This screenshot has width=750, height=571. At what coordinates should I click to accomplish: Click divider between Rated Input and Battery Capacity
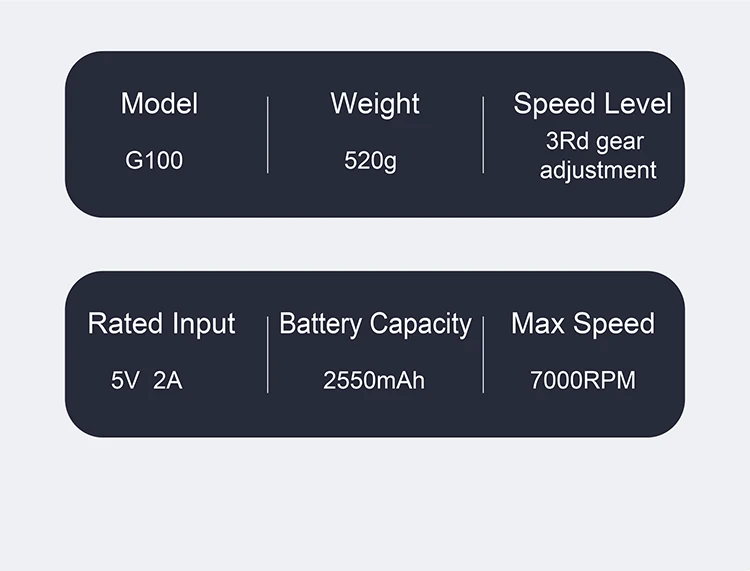(x=268, y=354)
